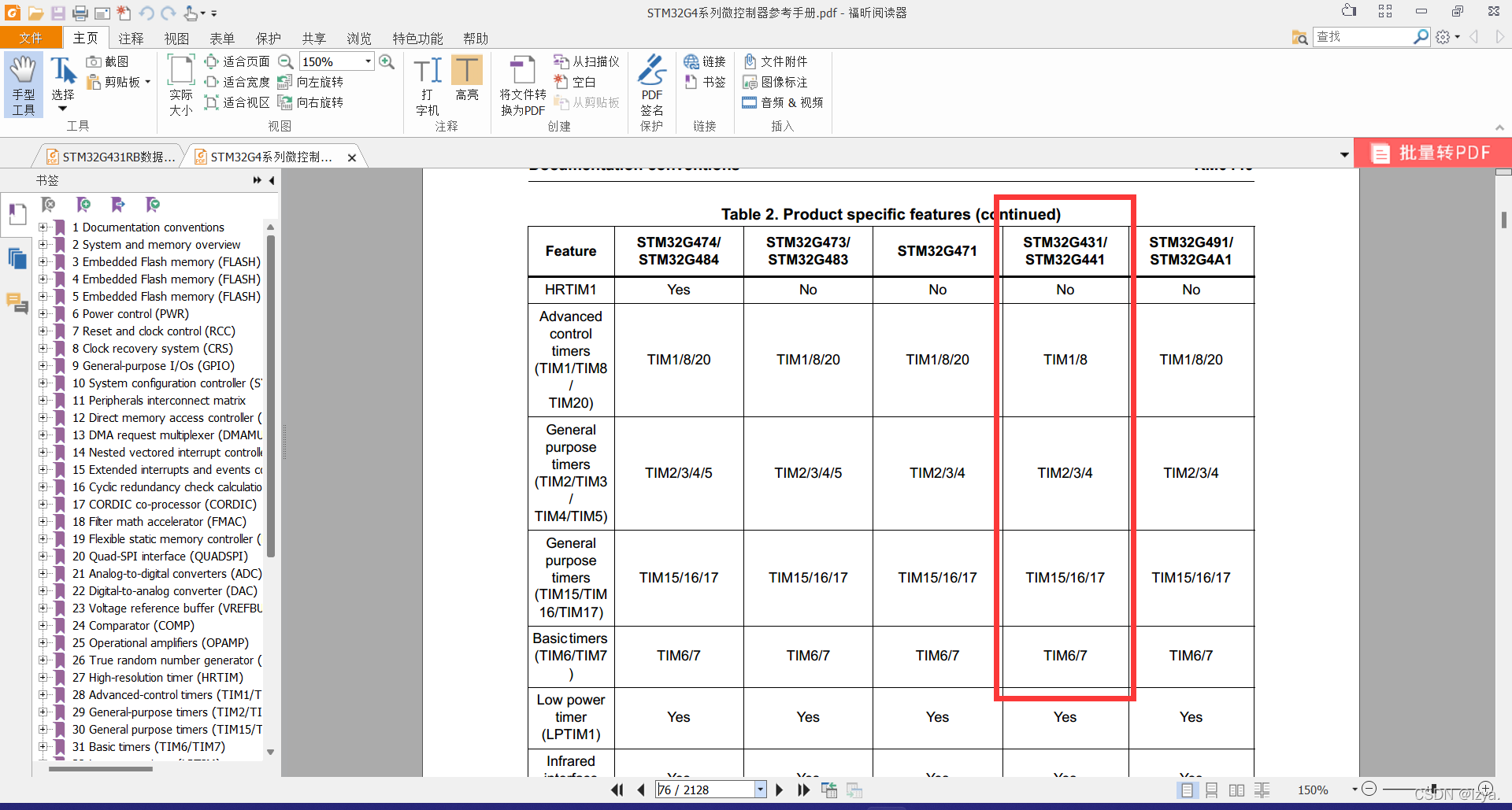Switch to the Help (帮助) ribbon tab
The image size is (1512, 810).
pyautogui.click(x=476, y=38)
